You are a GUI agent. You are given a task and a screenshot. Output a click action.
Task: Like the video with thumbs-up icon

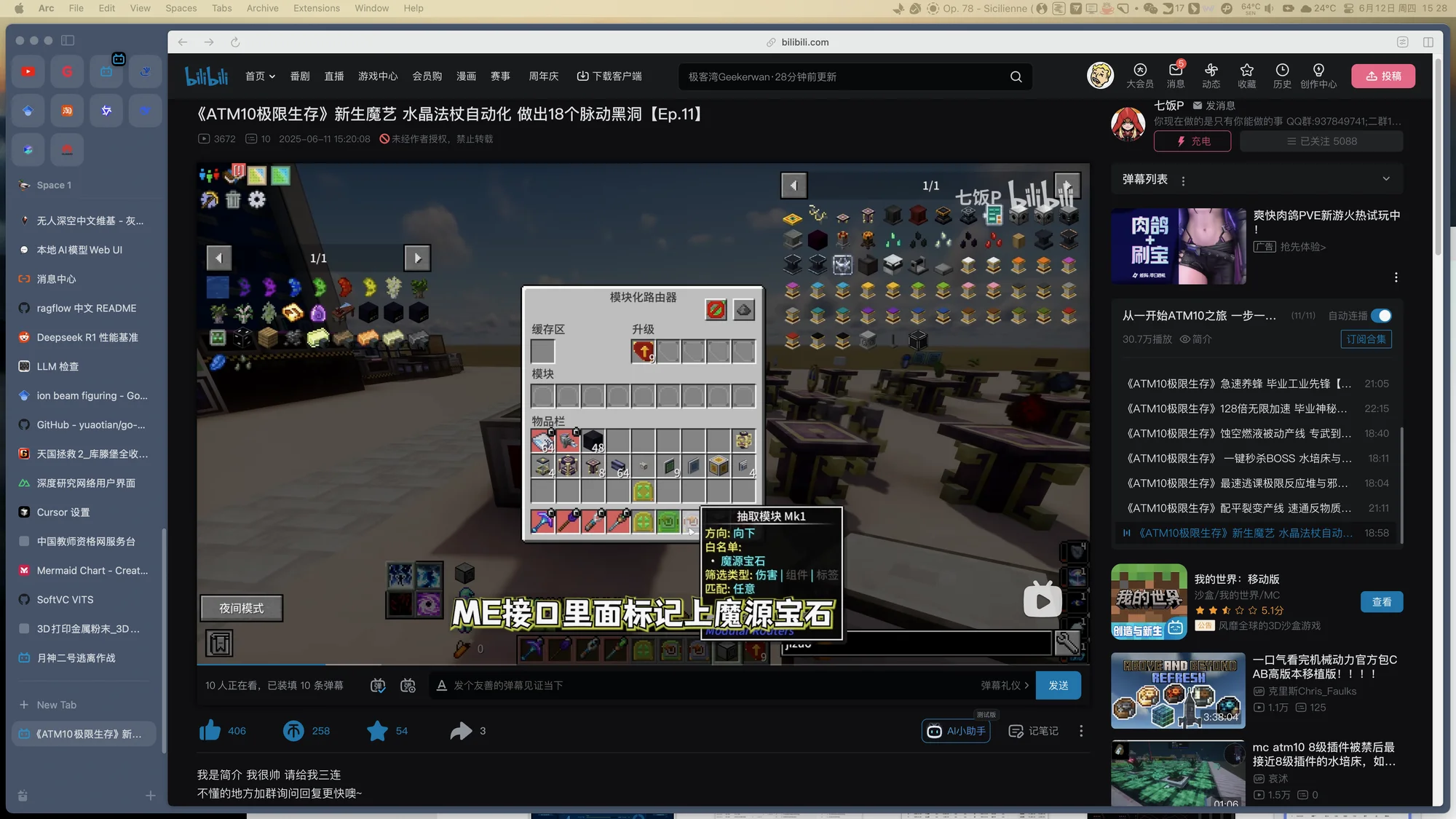[x=210, y=730]
